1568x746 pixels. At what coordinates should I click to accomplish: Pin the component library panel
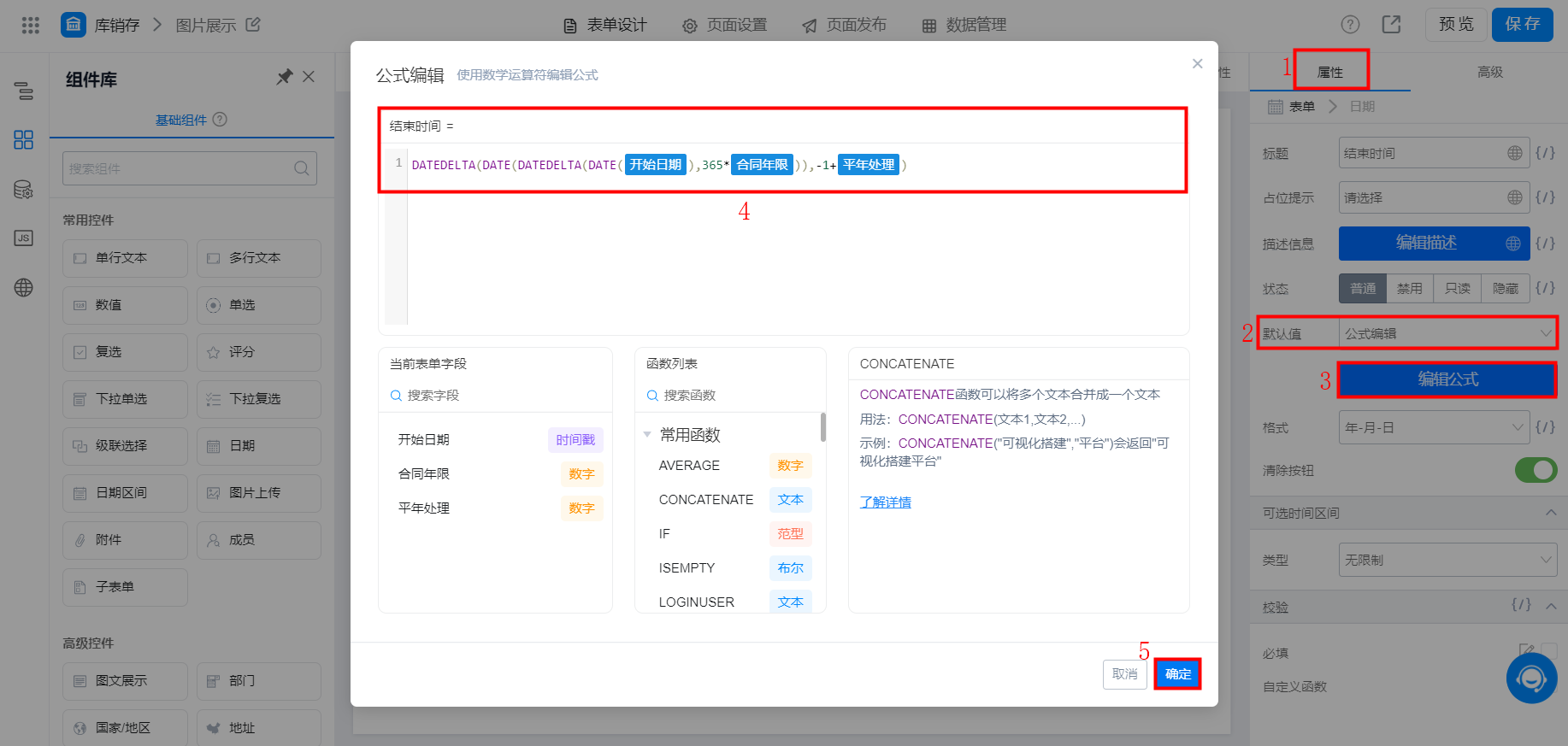285,77
